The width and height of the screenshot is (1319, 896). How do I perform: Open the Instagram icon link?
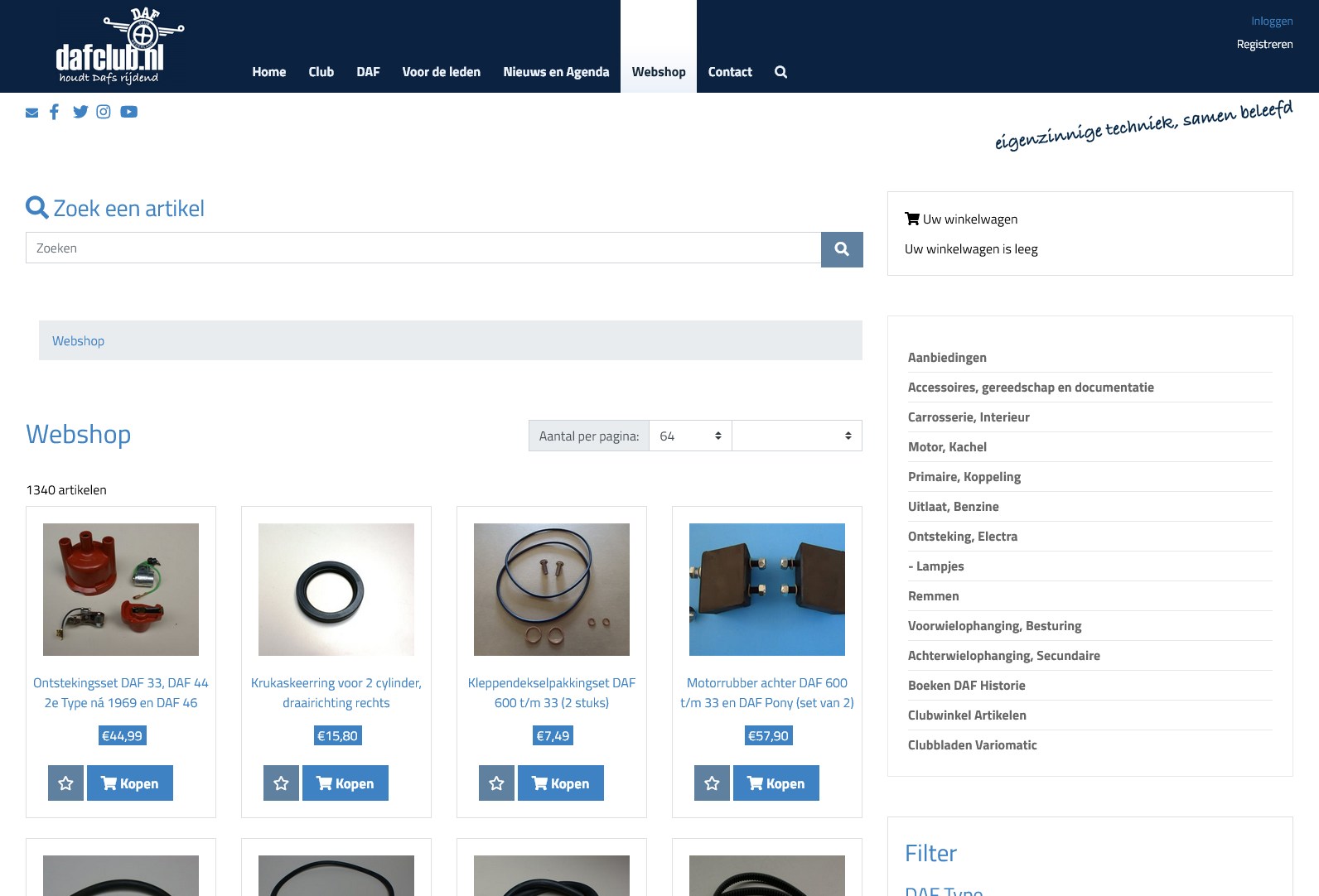coord(104,112)
